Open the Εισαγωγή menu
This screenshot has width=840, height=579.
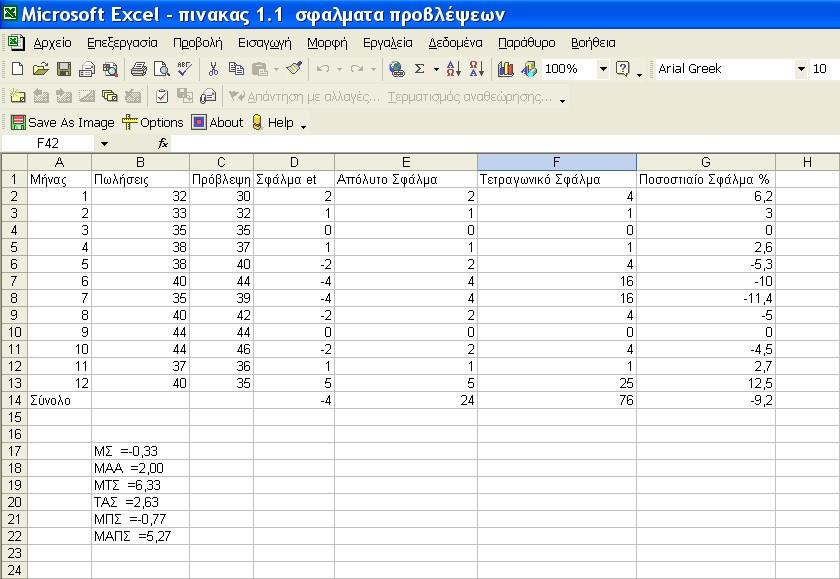tap(265, 42)
